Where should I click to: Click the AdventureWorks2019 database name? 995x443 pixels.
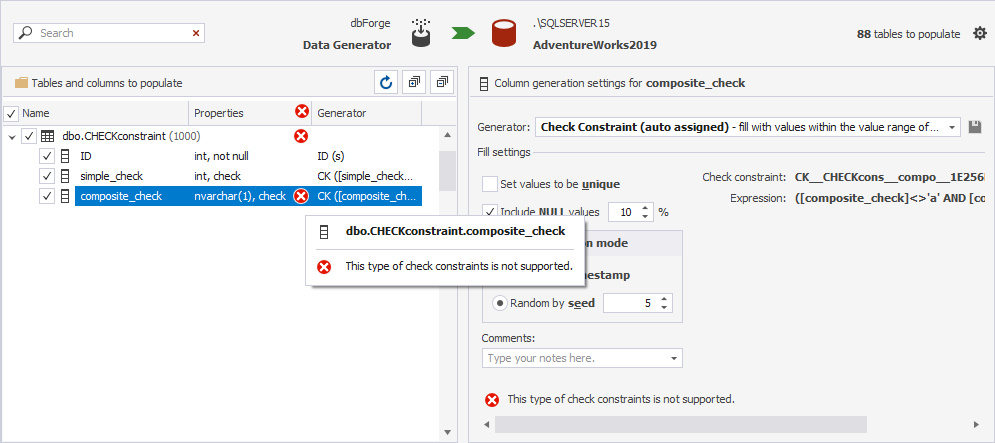click(595, 45)
